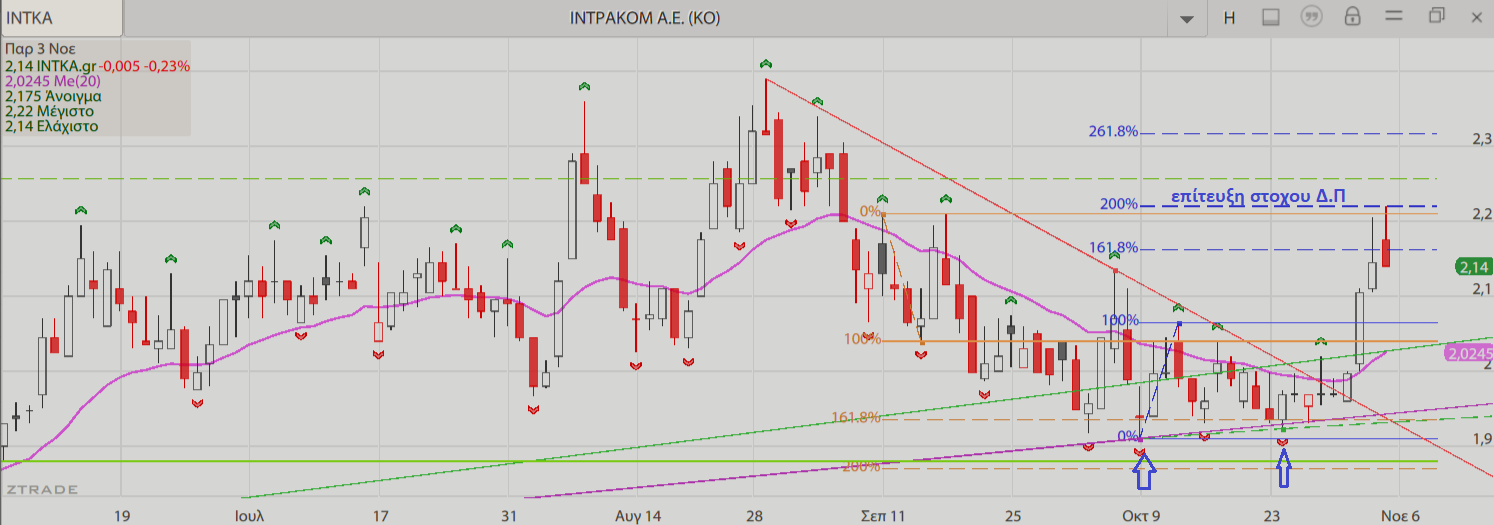Click the '31' date axis label
The height and width of the screenshot is (525, 1494).
click(x=509, y=516)
